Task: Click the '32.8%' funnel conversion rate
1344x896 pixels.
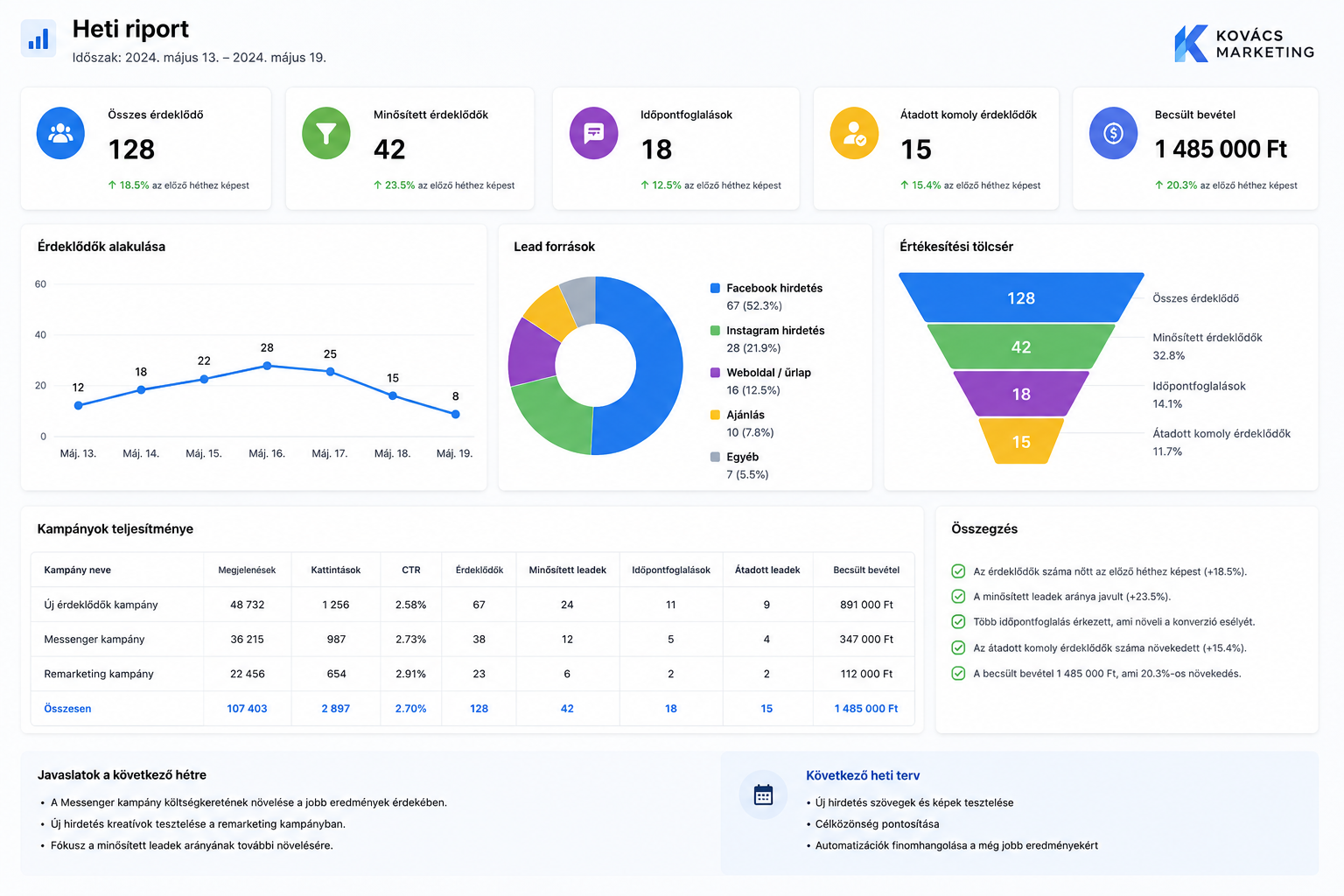Action: pos(1169,355)
